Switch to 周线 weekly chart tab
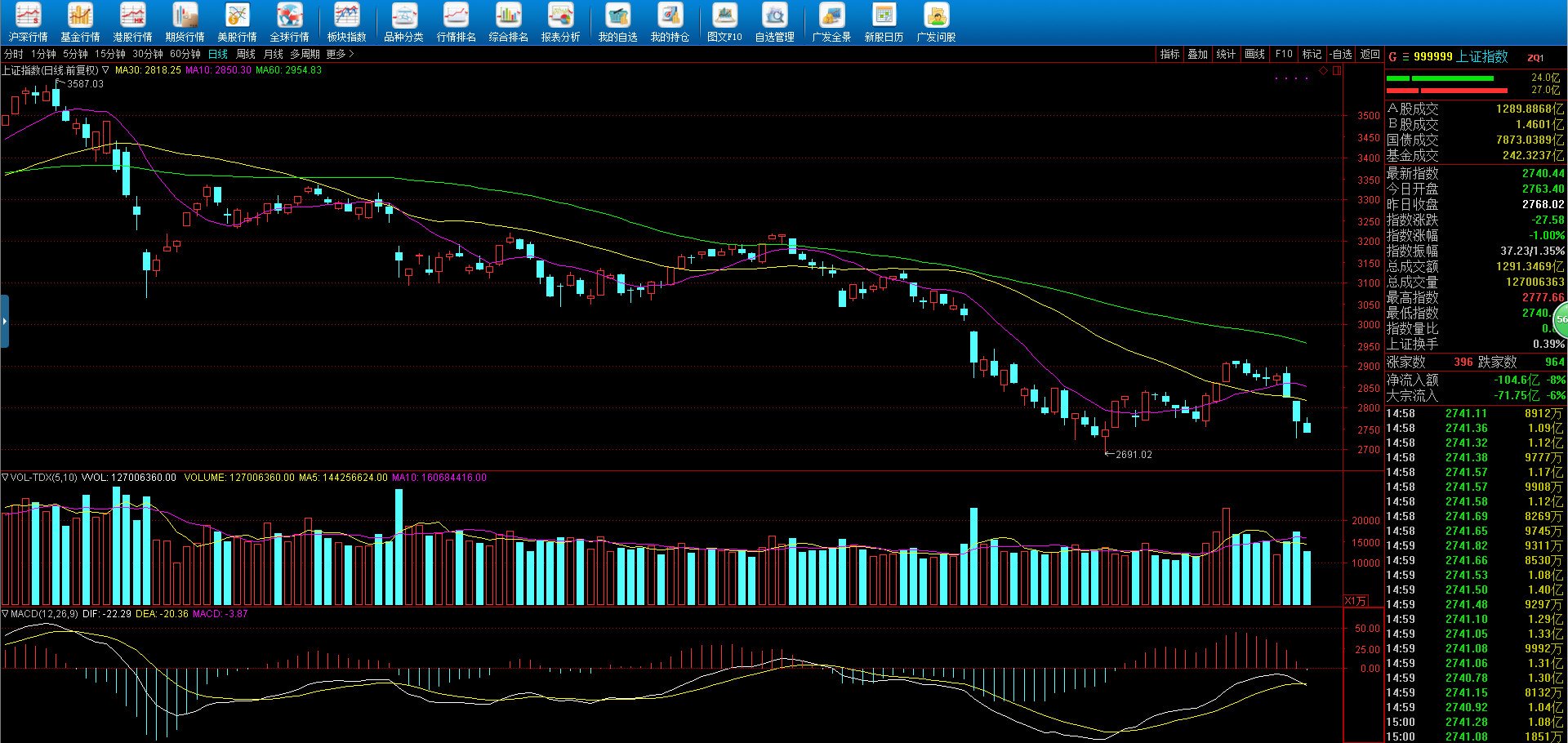1568x743 pixels. point(246,54)
